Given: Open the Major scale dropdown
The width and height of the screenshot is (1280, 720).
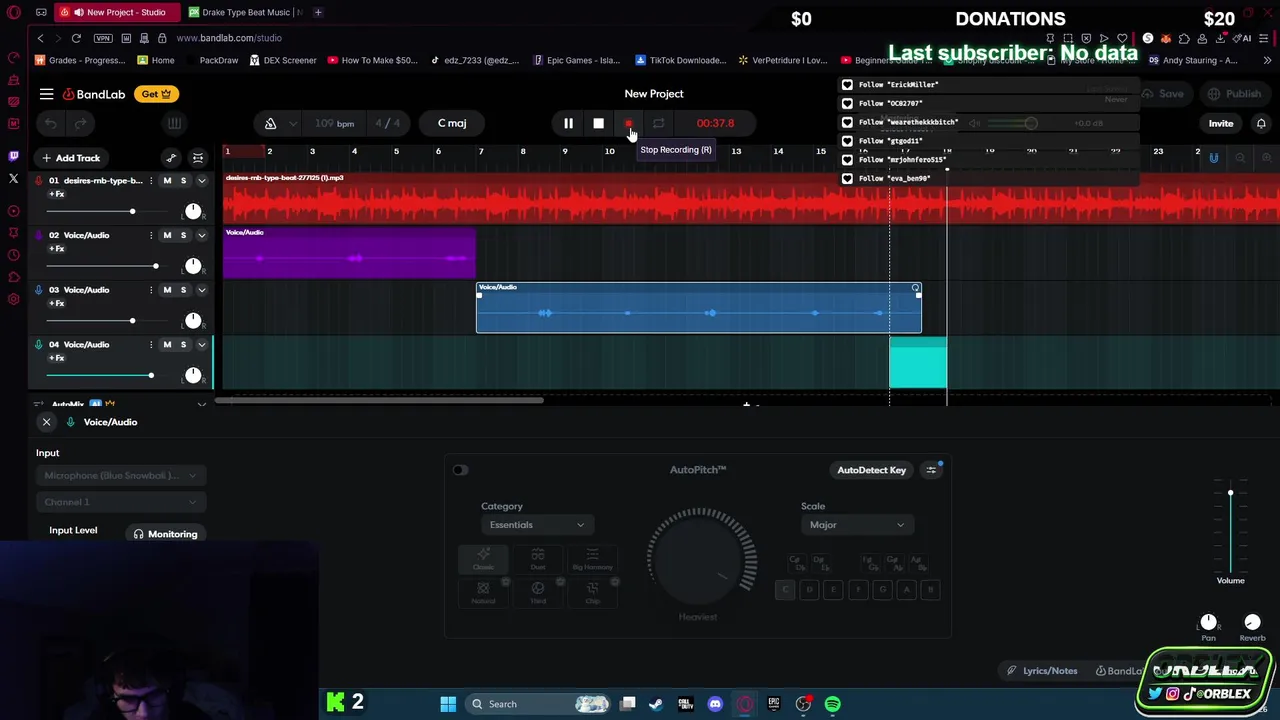Looking at the screenshot, I should point(856,525).
